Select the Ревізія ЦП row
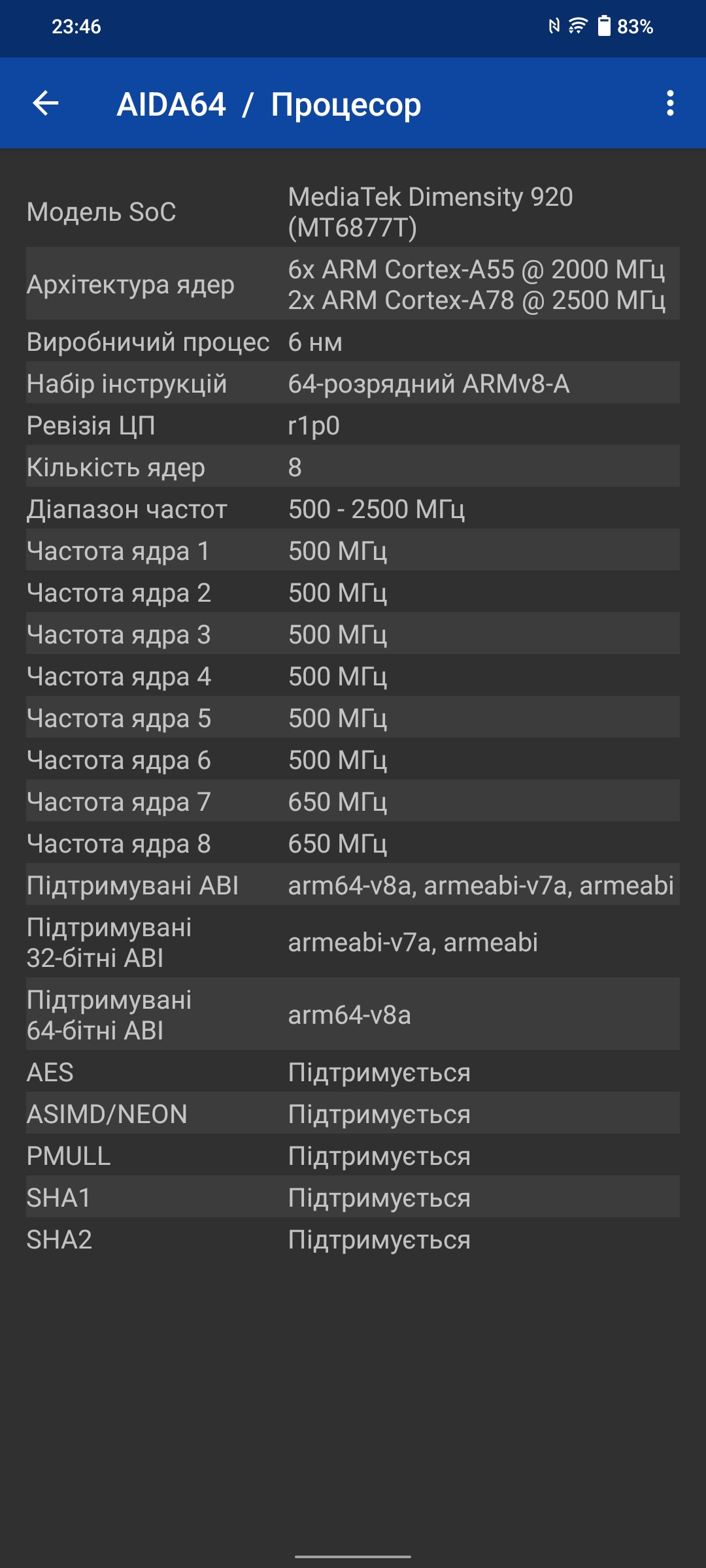Image resolution: width=706 pixels, height=1568 pixels. pyautogui.click(x=353, y=425)
